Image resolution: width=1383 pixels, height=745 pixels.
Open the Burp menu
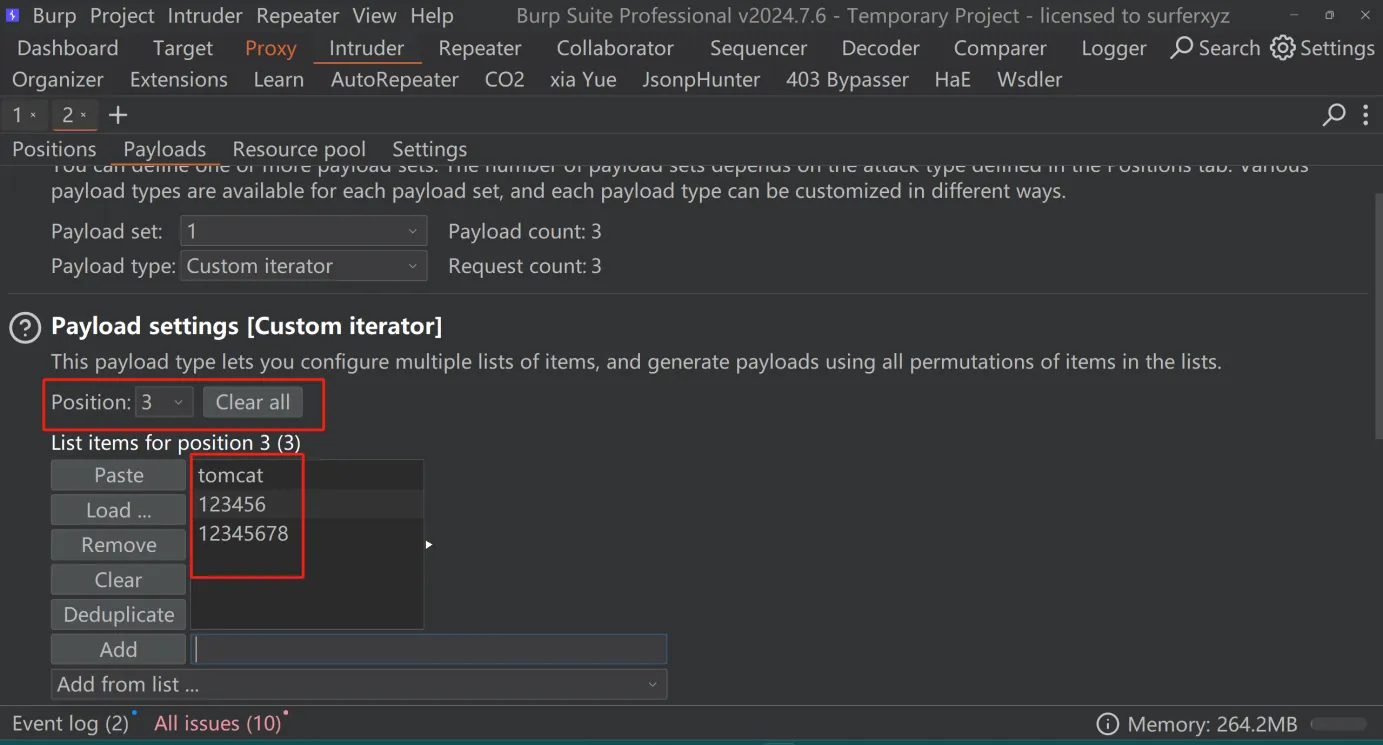click(55, 16)
